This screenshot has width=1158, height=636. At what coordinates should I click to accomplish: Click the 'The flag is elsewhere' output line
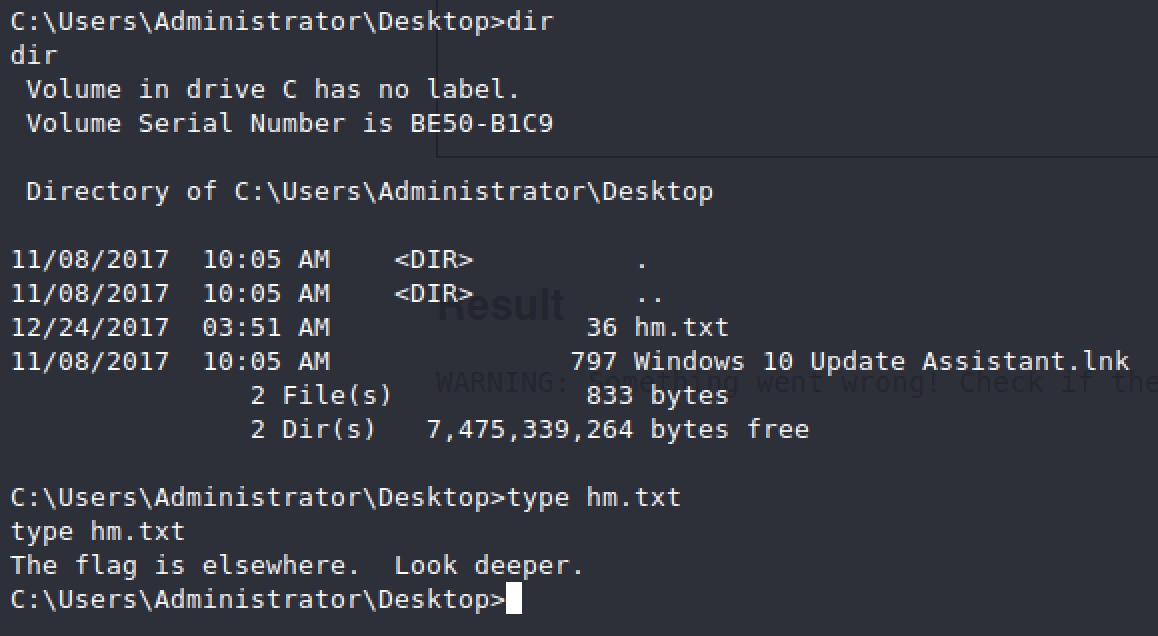(297, 565)
